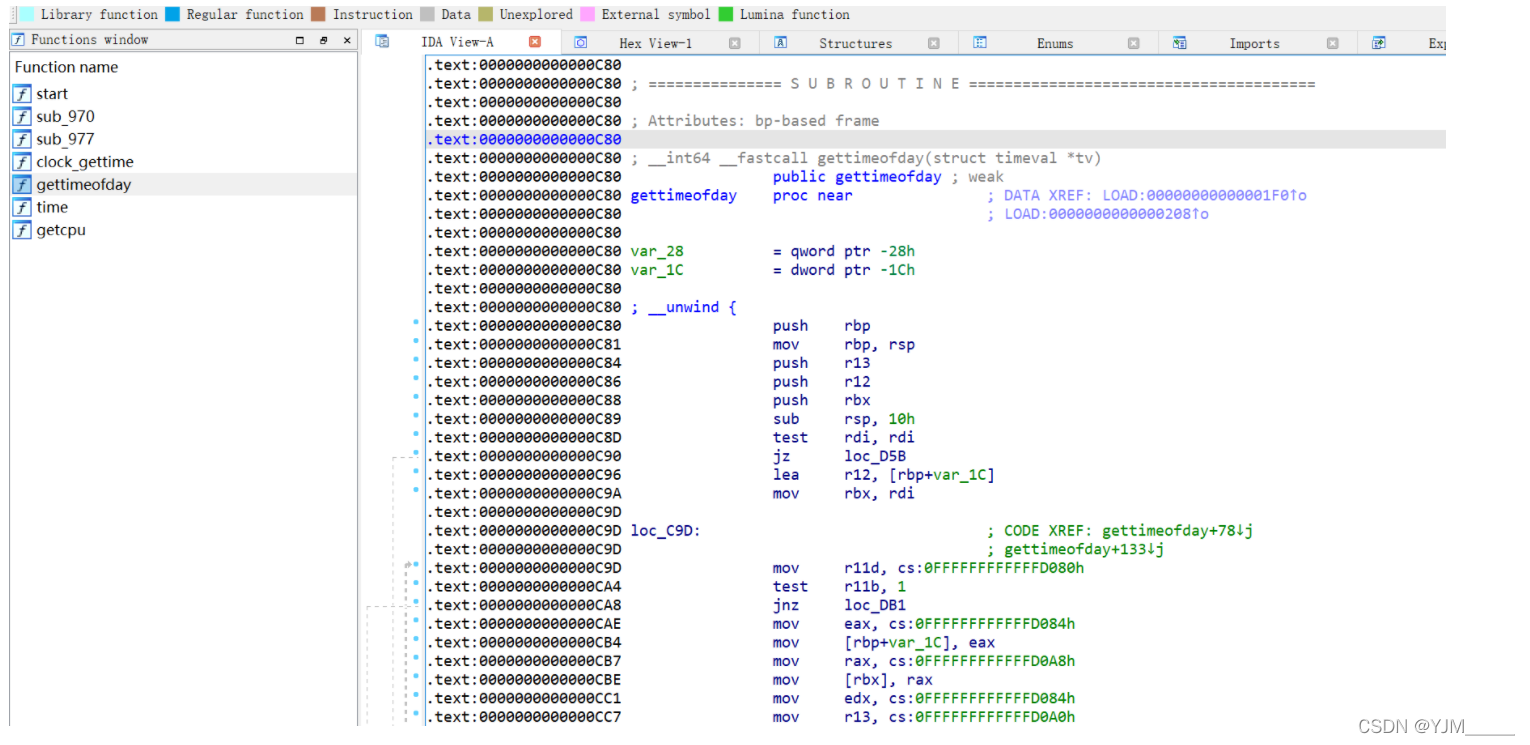
Task: Switch to the IDA View-A tab
Action: click(x=457, y=42)
